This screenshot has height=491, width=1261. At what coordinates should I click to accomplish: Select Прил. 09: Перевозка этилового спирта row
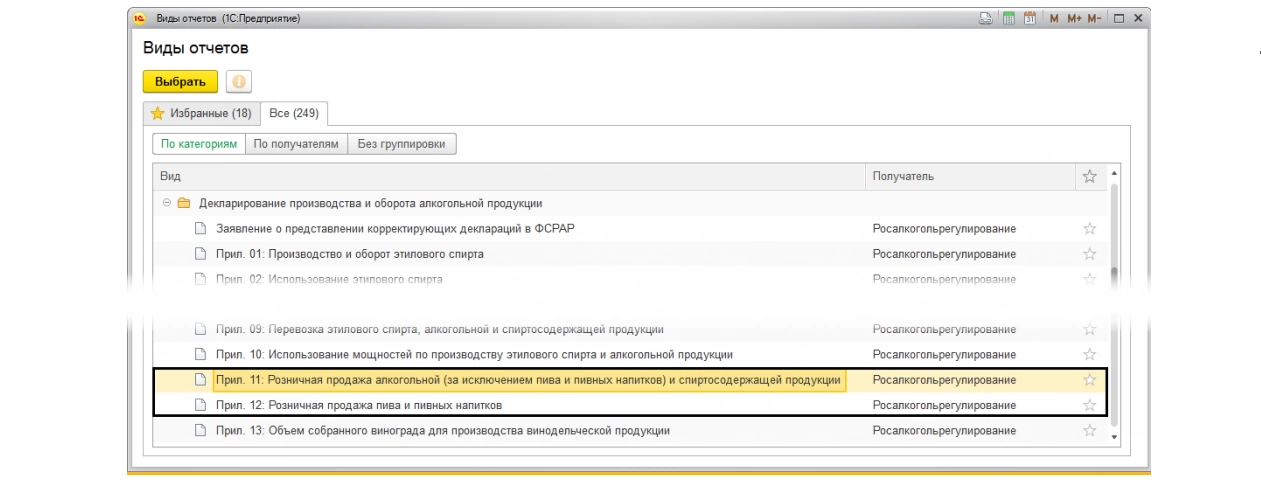point(630,329)
